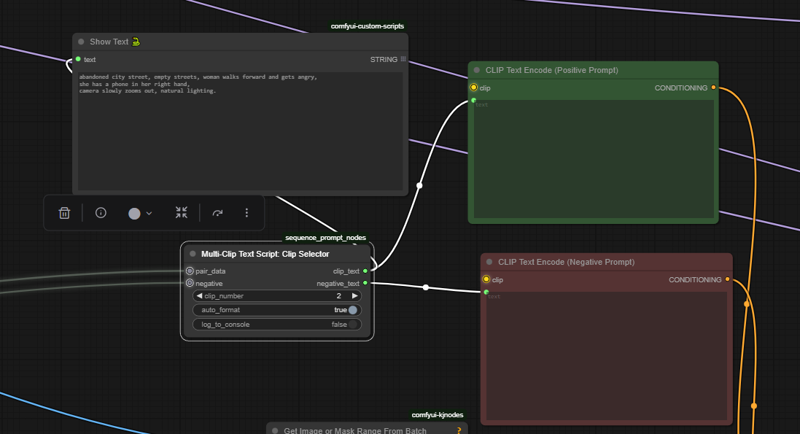The width and height of the screenshot is (800, 434).
Task: Click the clip input socket on Negative Prompt
Action: [486, 279]
